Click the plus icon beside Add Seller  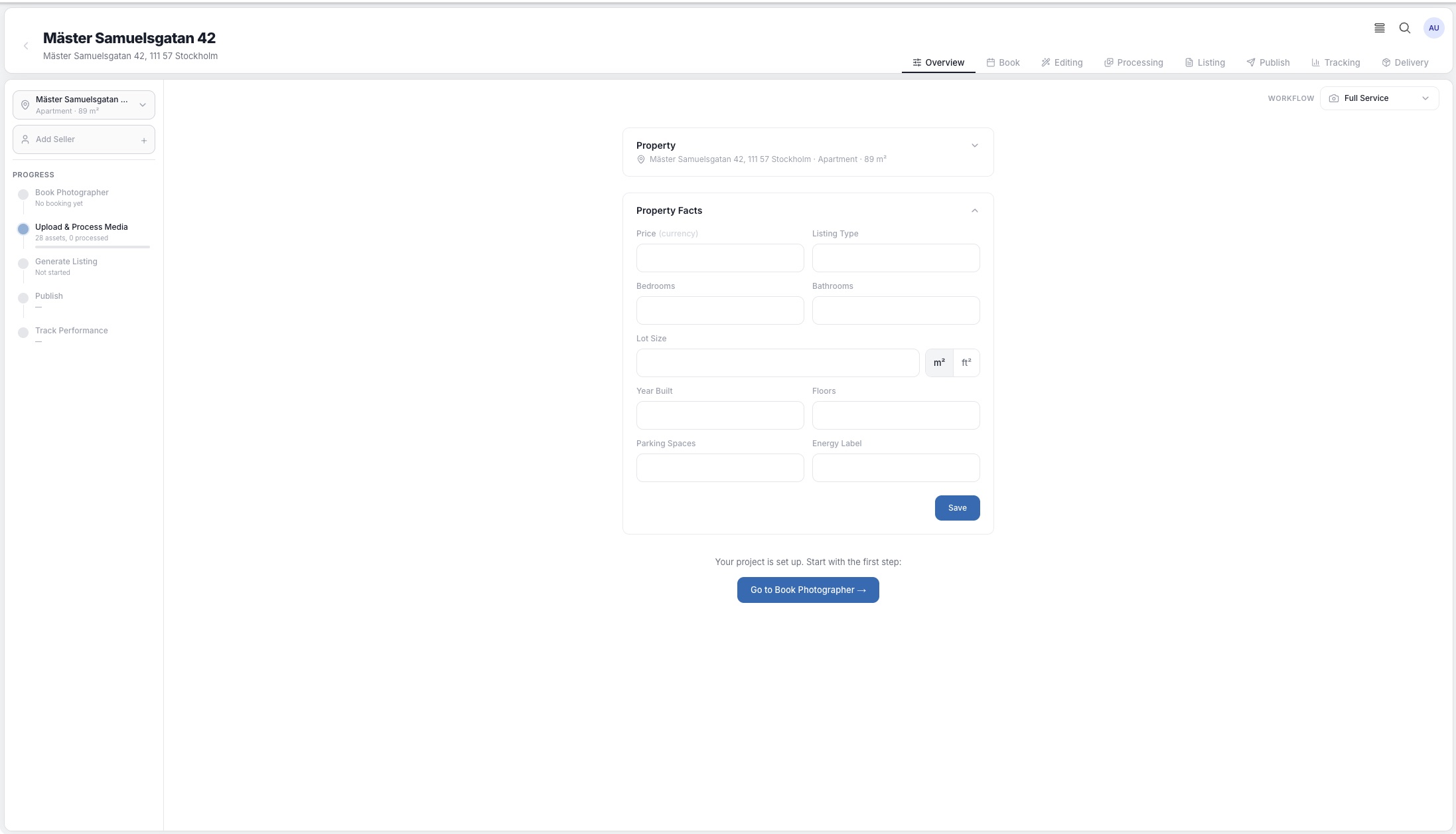point(144,140)
